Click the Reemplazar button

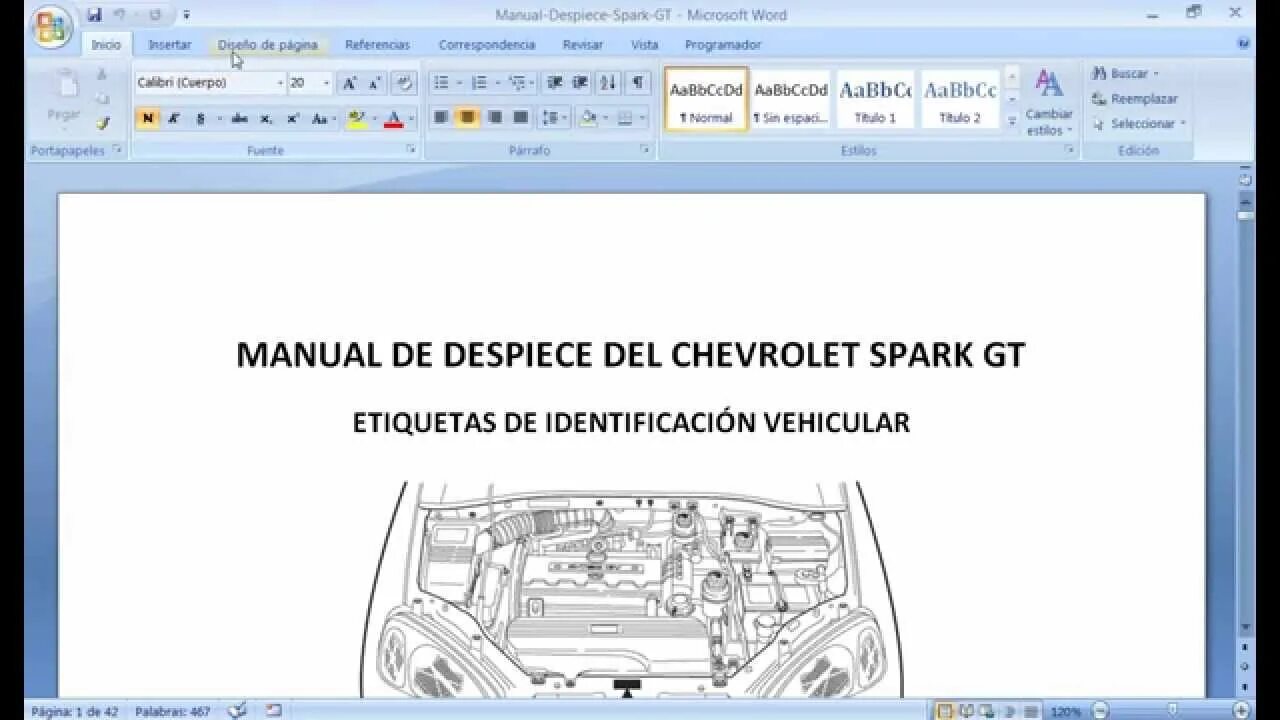[x=1135, y=99]
